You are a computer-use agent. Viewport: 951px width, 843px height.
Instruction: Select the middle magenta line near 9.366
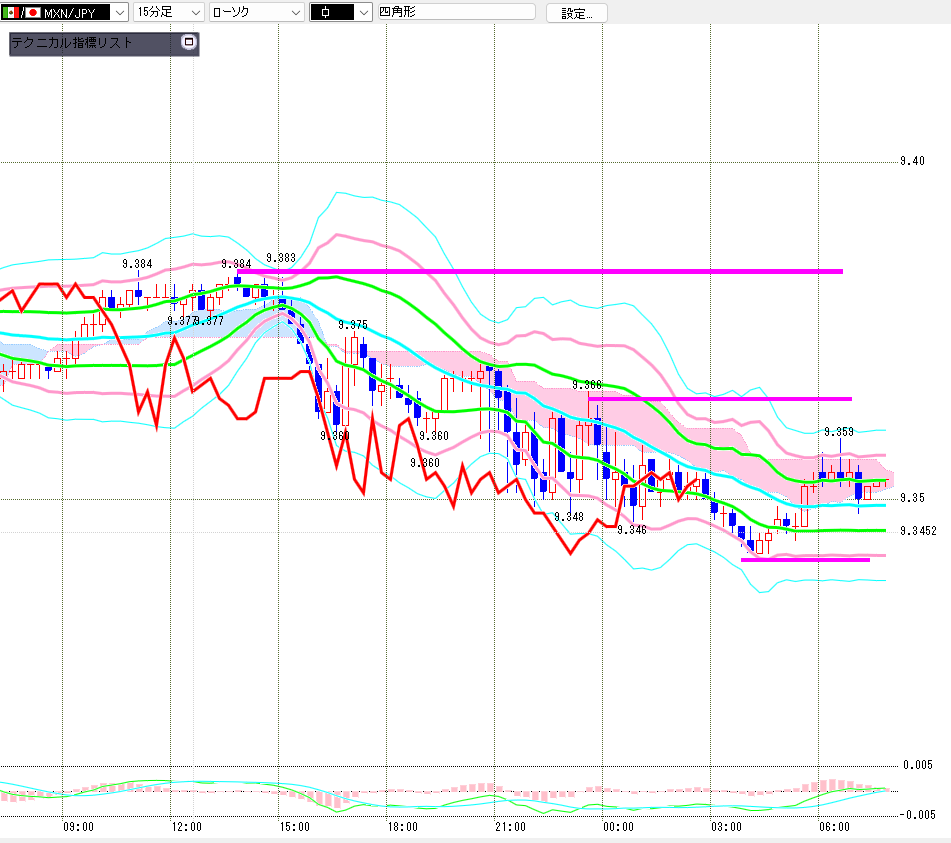720,398
